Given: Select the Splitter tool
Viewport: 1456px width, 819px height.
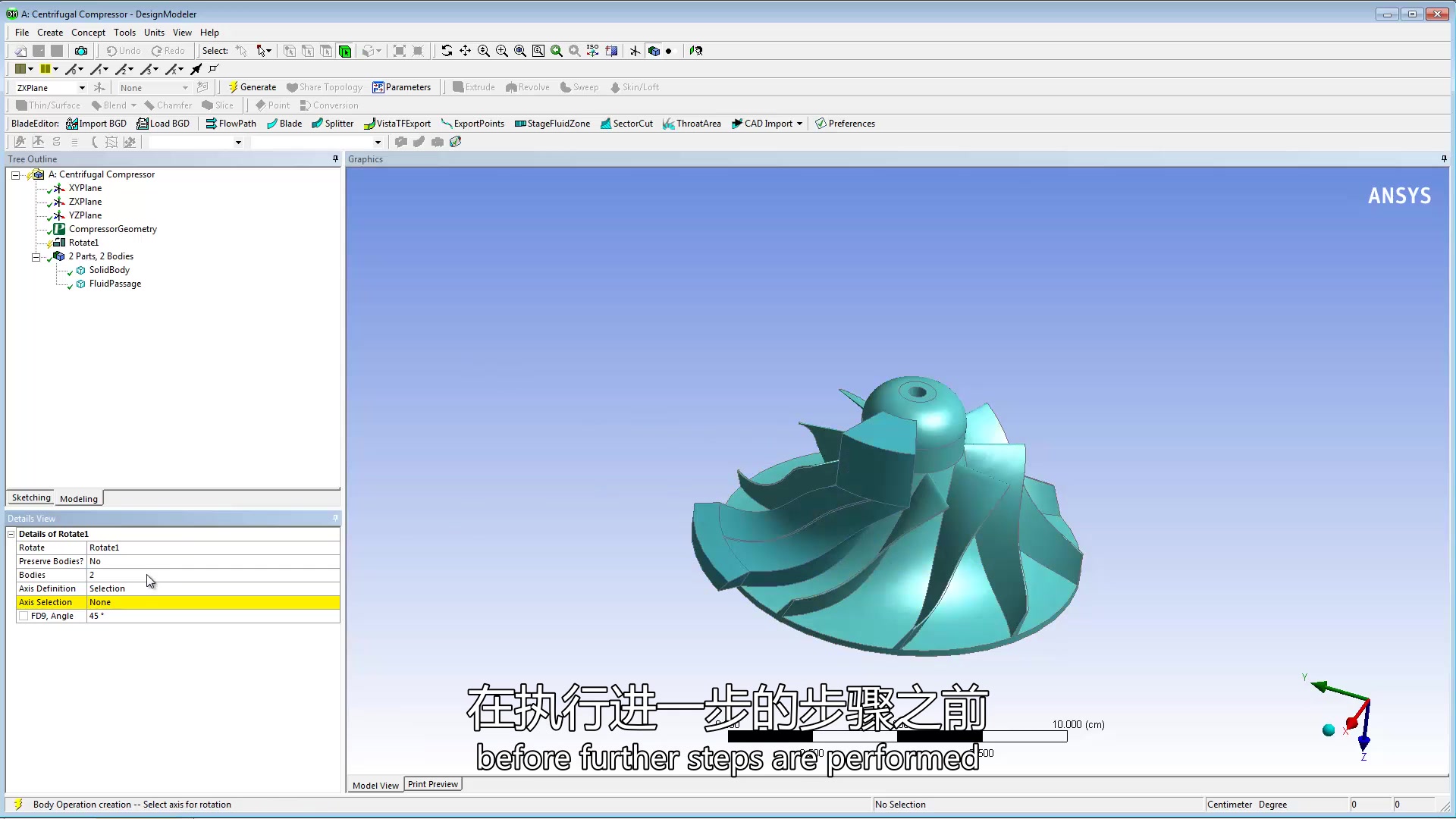Looking at the screenshot, I should click(332, 123).
